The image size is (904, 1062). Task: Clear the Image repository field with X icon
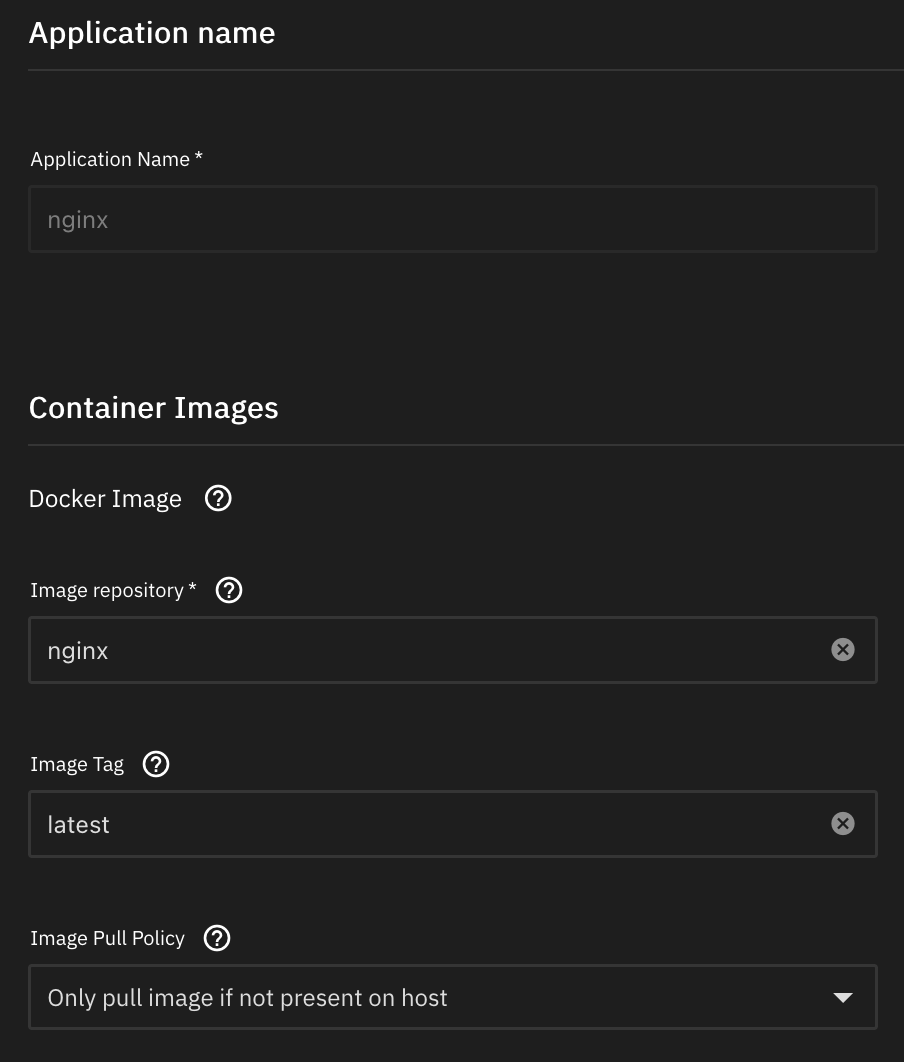click(x=843, y=650)
